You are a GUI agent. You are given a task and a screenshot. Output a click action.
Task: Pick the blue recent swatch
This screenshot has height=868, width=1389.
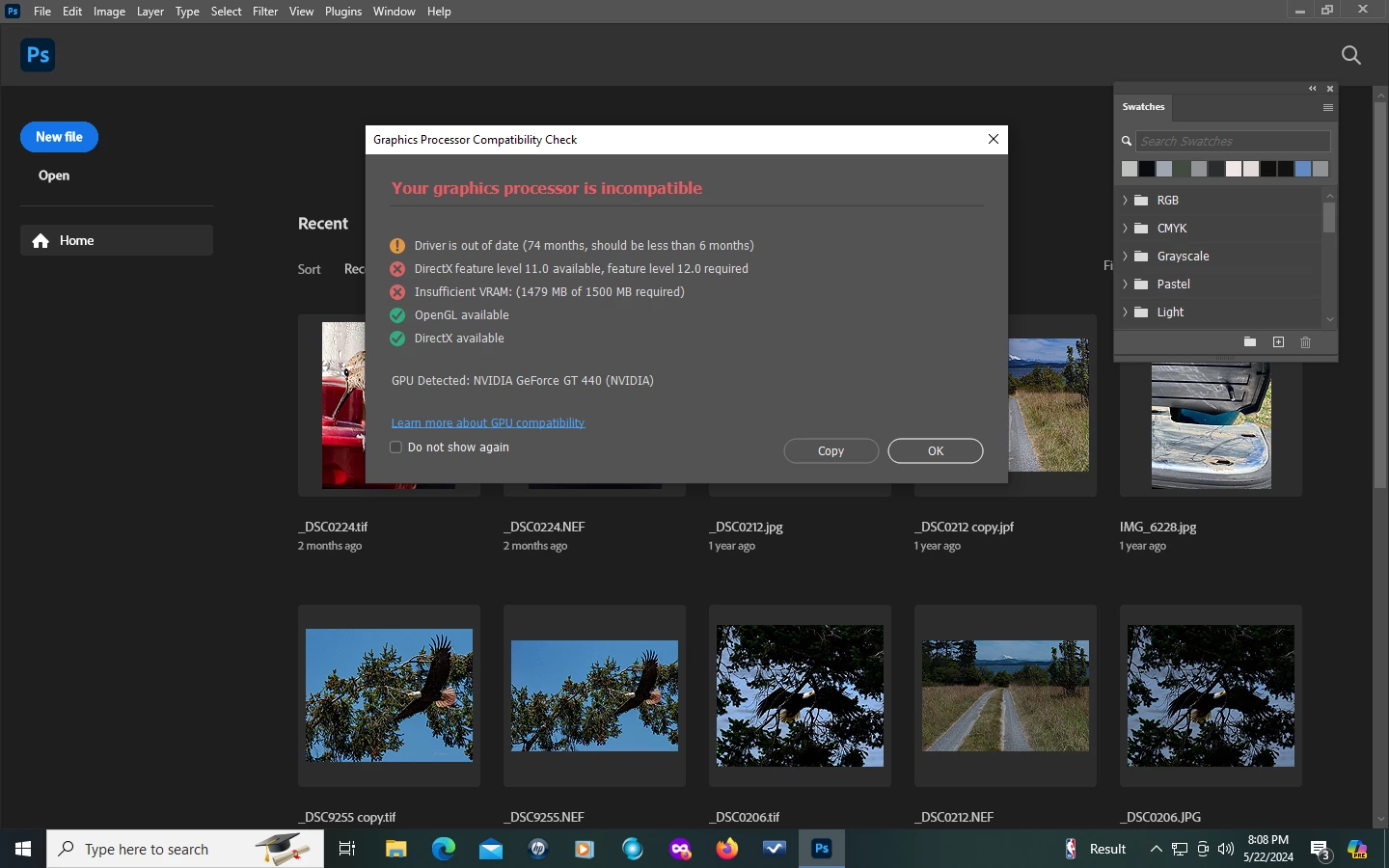[1303, 169]
